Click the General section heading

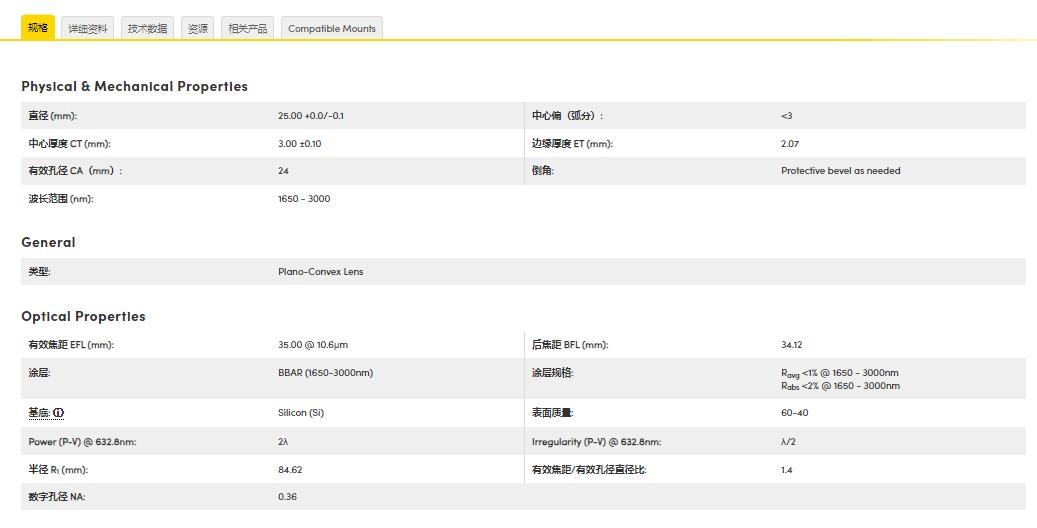48,242
